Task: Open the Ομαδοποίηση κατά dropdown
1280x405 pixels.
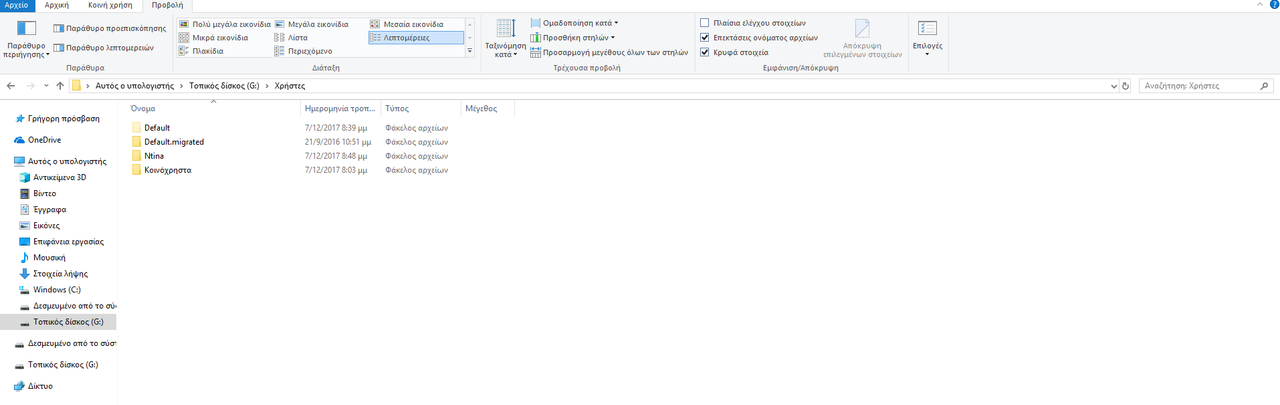Action: [574, 22]
